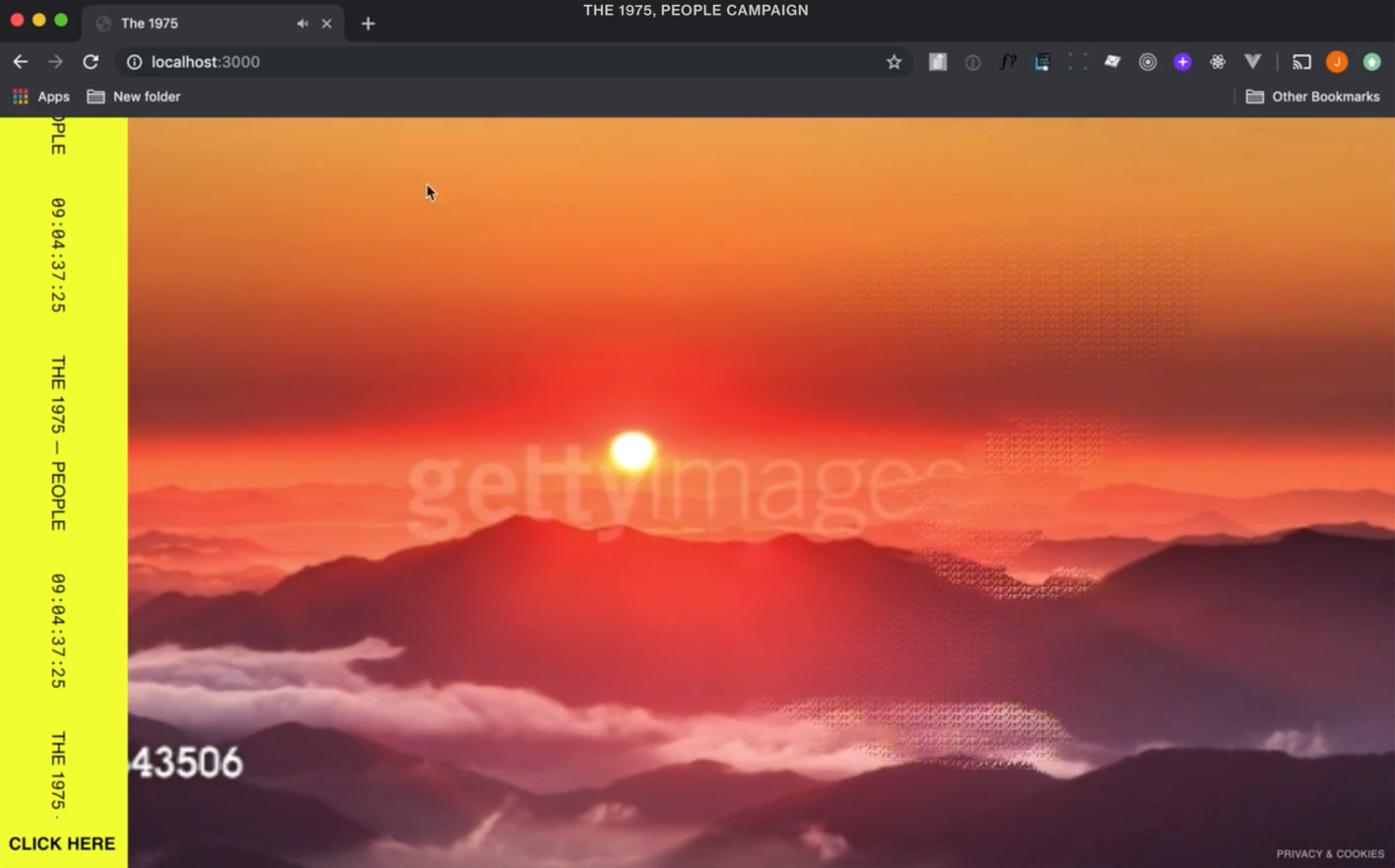1395x868 pixels.
Task: Reload the localhost page
Action: [x=91, y=62]
